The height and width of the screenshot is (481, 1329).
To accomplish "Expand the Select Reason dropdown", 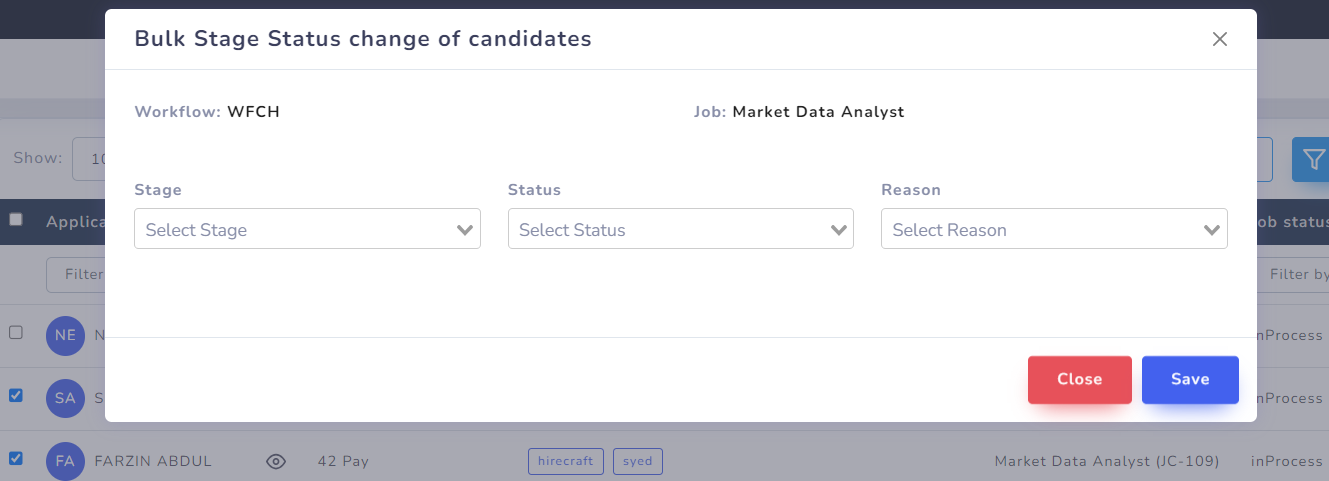I will (x=1054, y=229).
